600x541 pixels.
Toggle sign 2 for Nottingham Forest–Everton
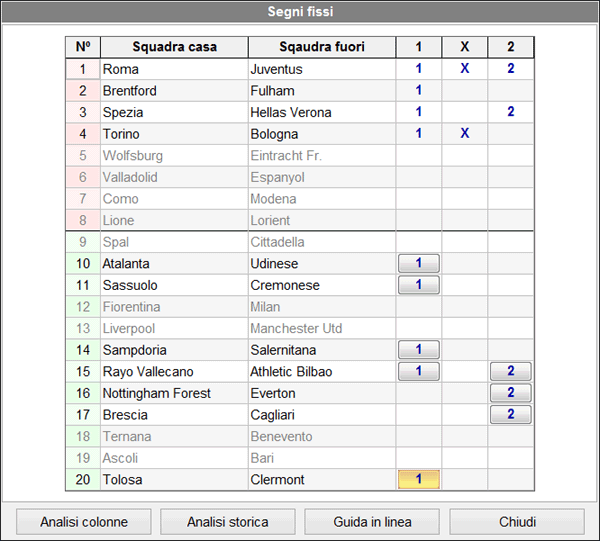[511, 393]
